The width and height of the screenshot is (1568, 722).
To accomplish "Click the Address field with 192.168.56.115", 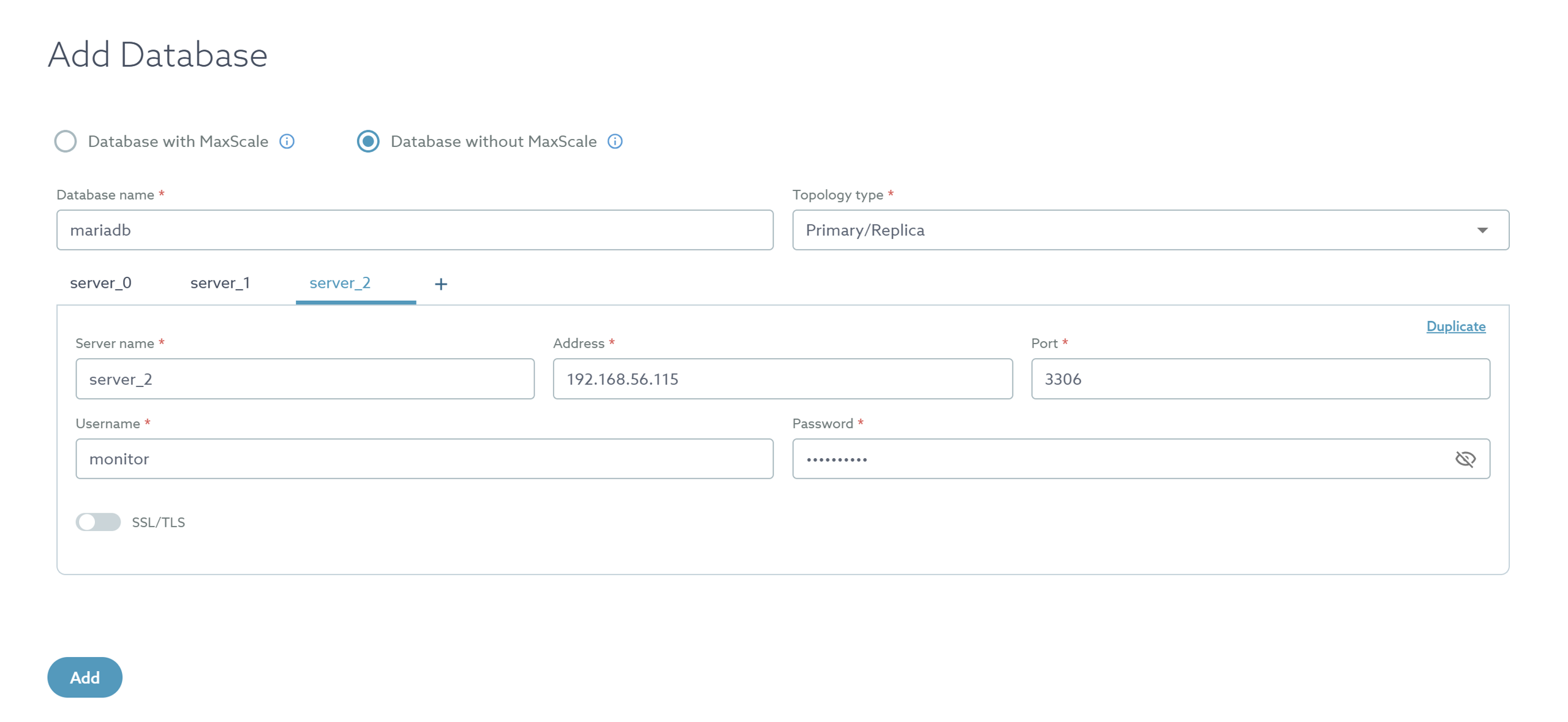I will [x=782, y=379].
